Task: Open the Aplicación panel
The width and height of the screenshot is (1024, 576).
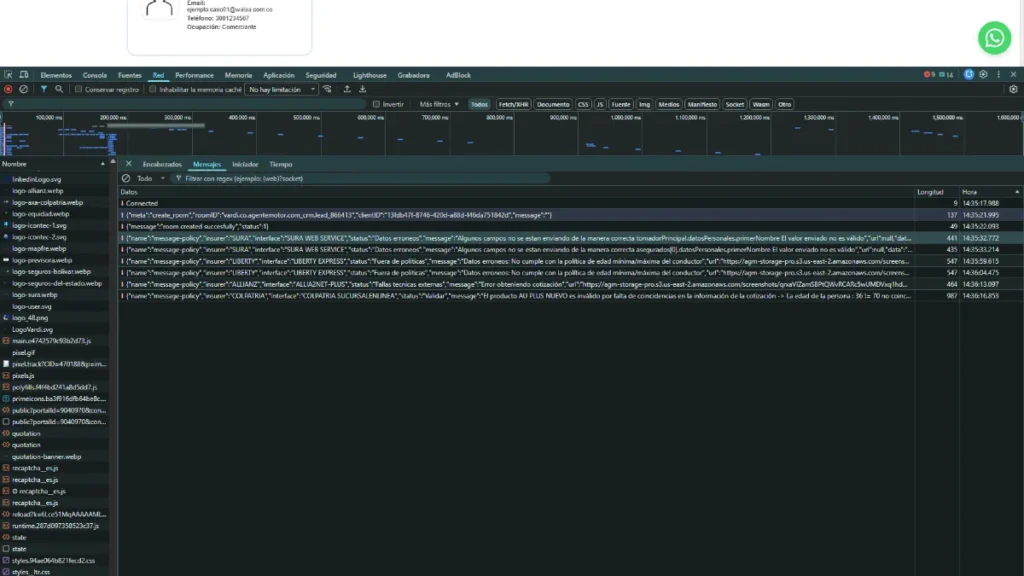Action: [x=279, y=75]
